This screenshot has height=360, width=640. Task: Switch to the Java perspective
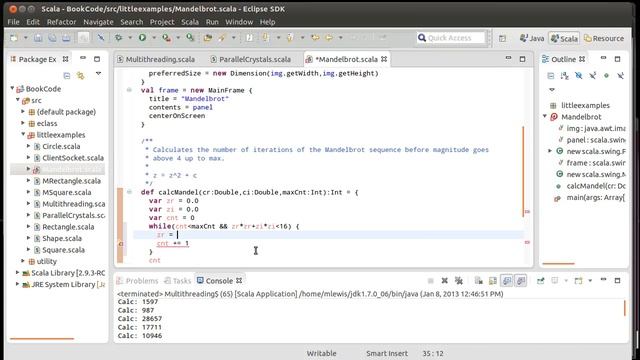[x=532, y=38]
